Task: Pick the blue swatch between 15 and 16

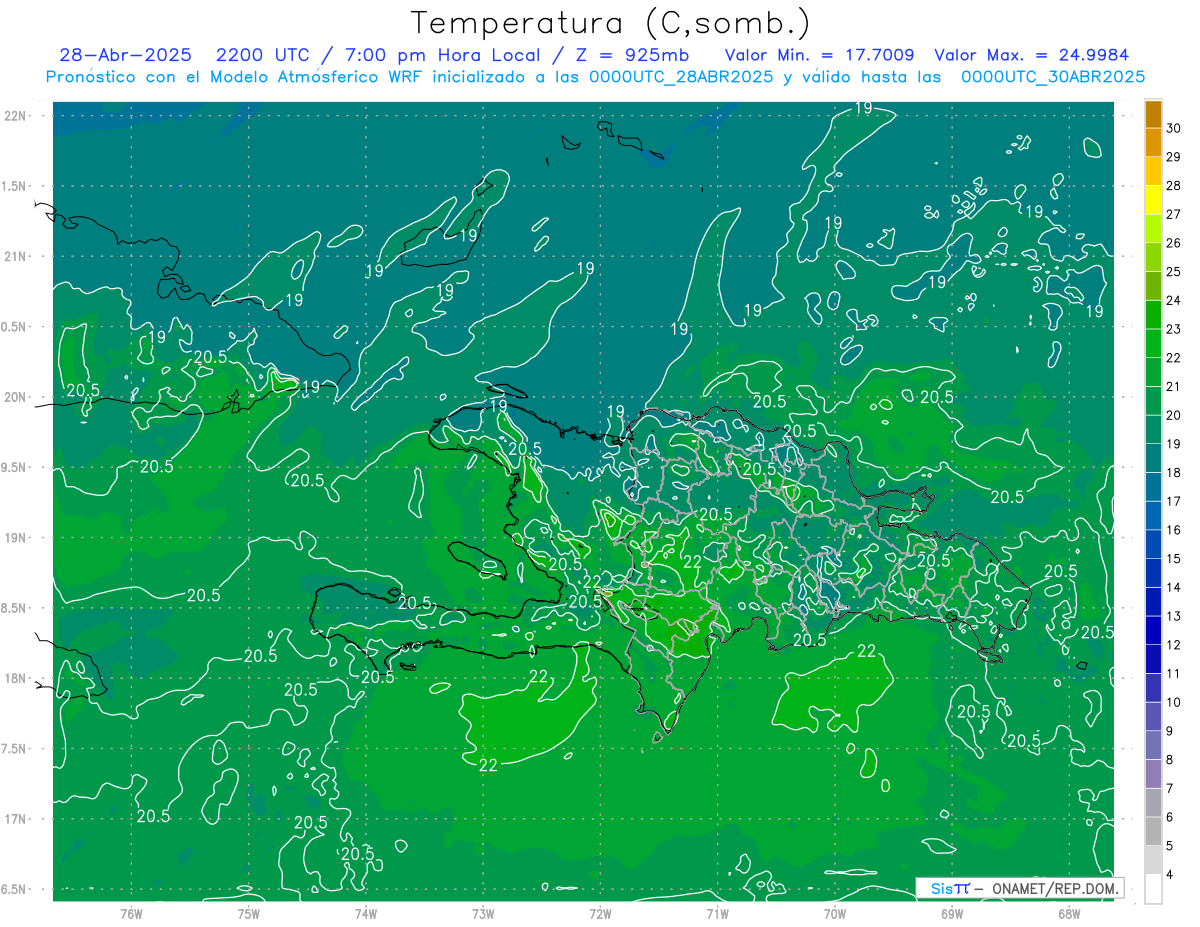Action: [1153, 544]
